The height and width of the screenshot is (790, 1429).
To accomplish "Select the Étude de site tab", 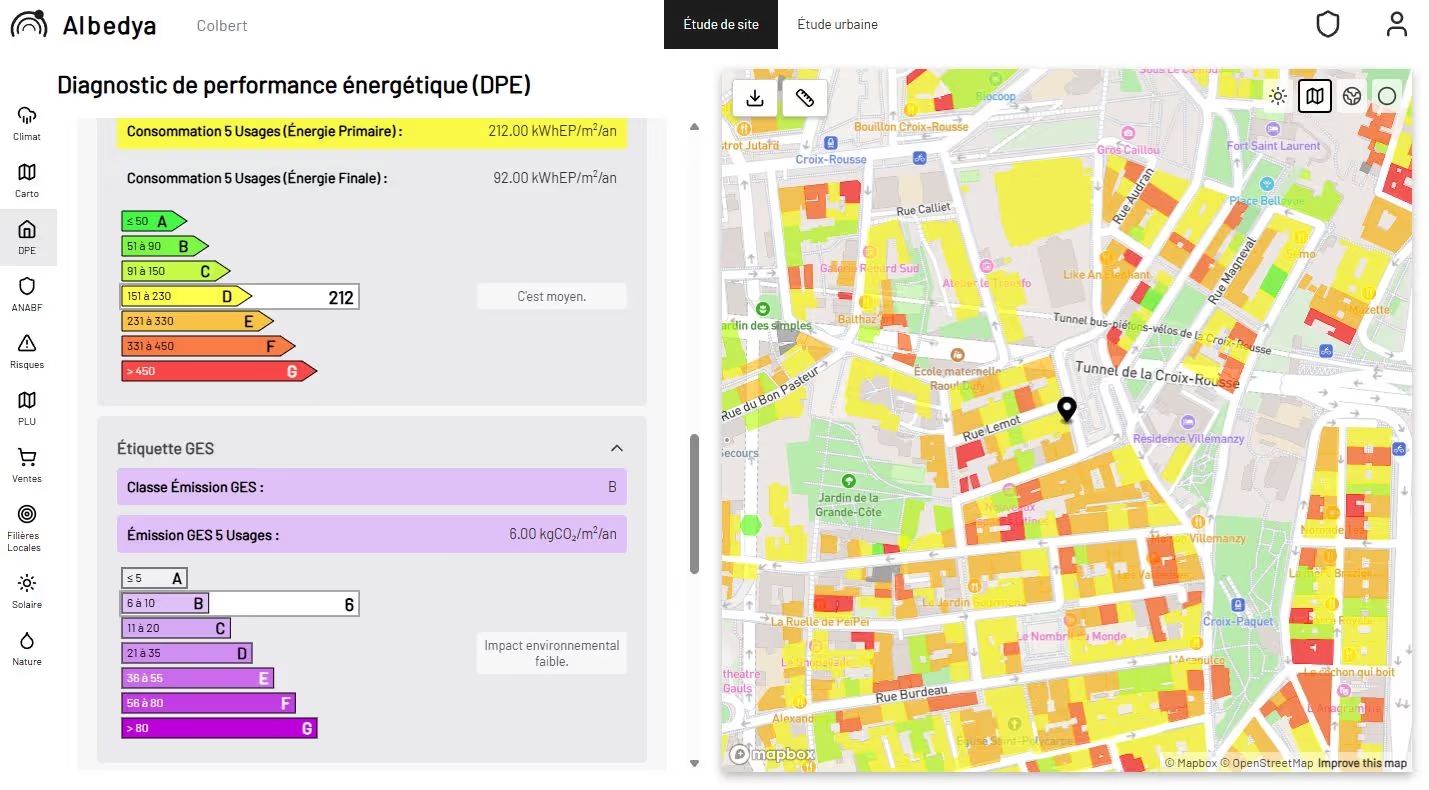I will pyautogui.click(x=720, y=24).
